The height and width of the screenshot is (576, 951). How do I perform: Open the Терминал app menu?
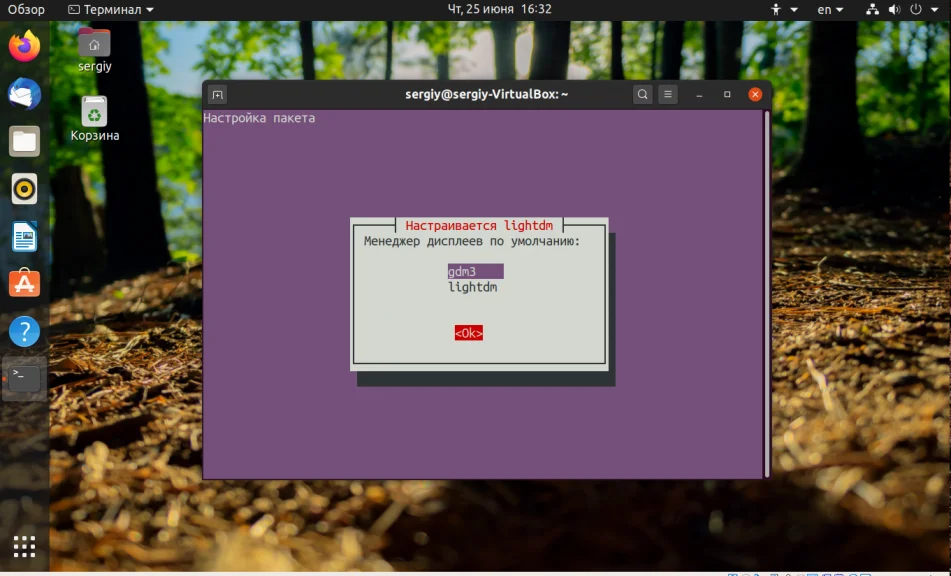pos(110,10)
